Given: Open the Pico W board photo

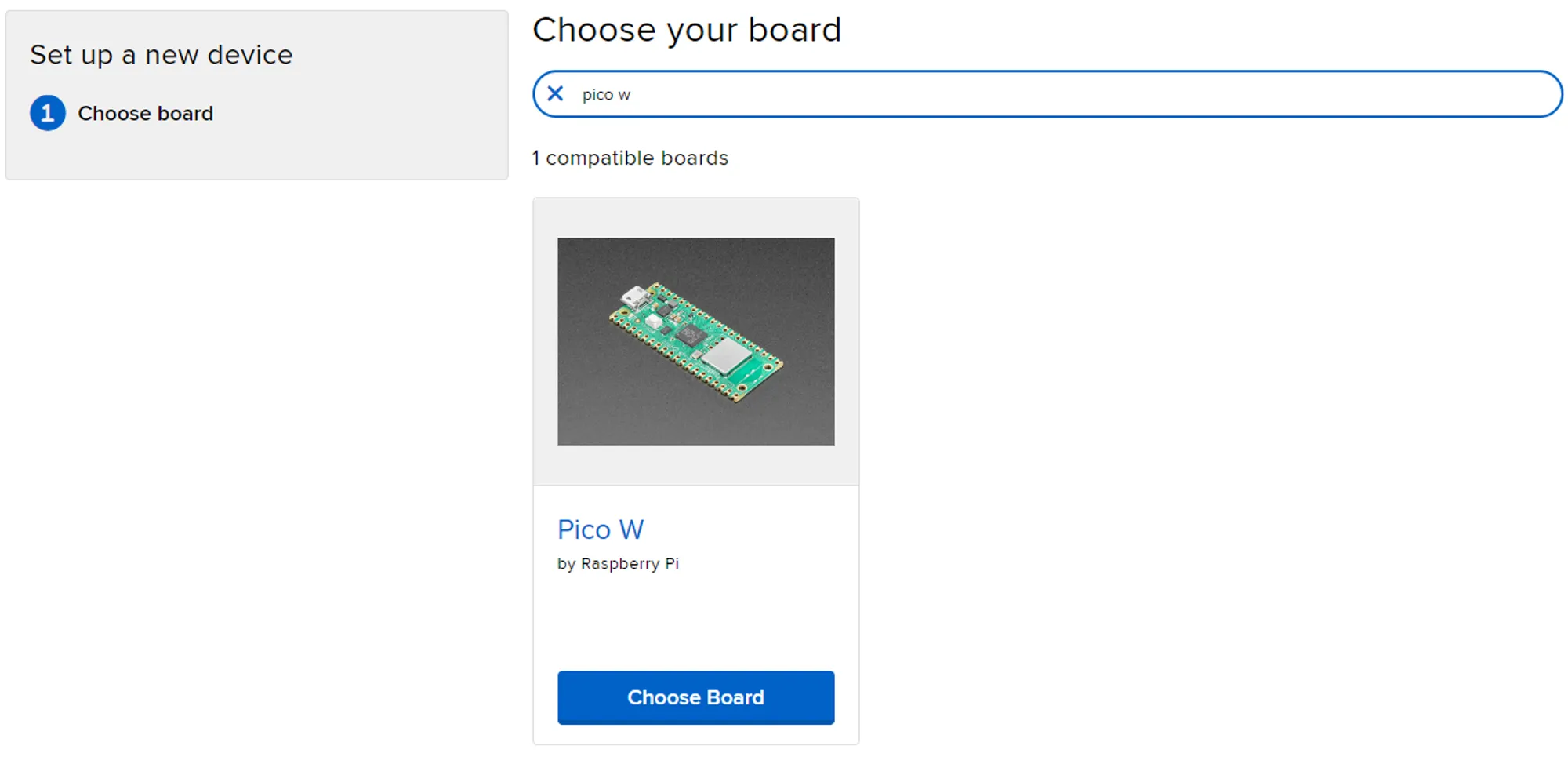Looking at the screenshot, I should (x=695, y=341).
